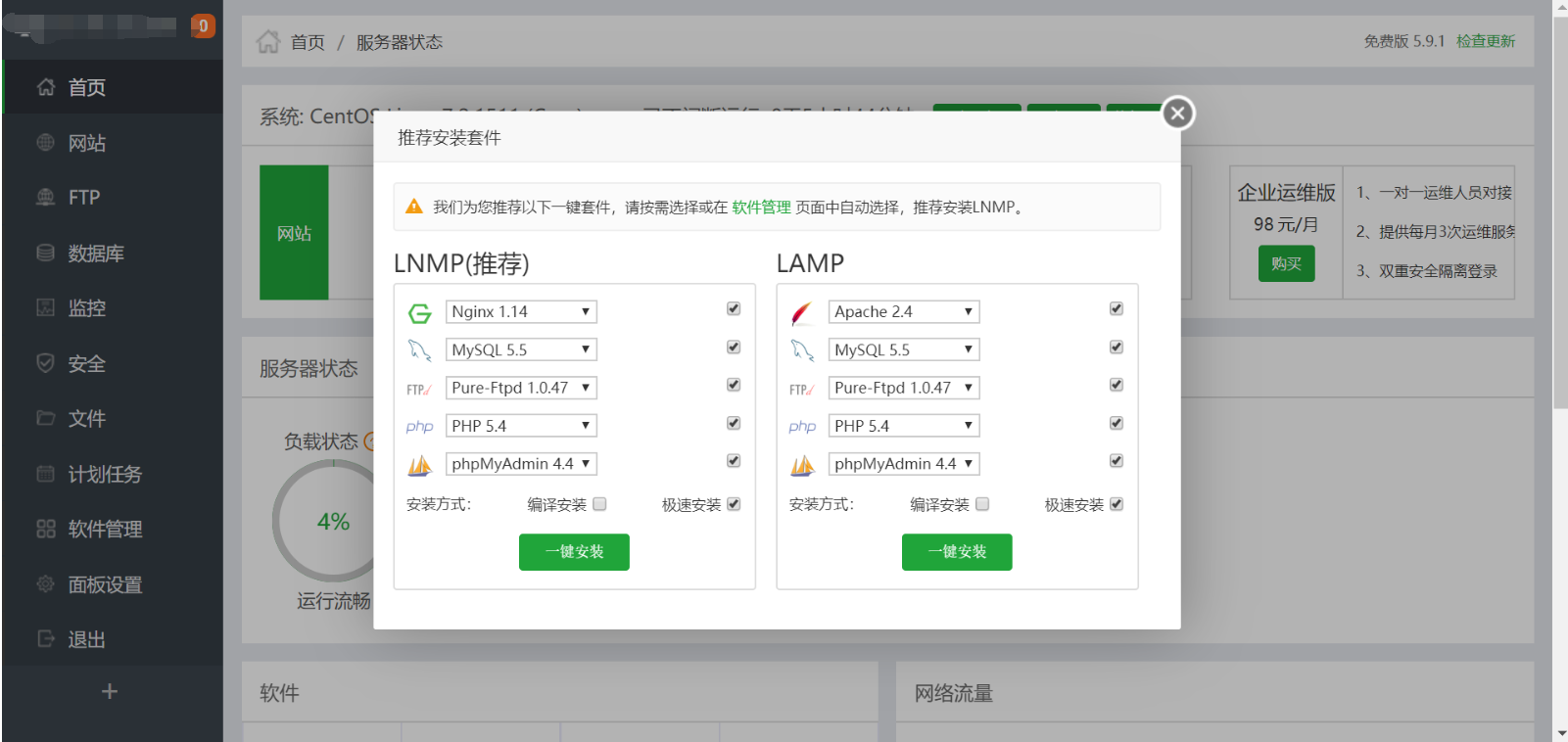
Task: Open LAMP phpMyAdmin 4.4 dropdown
Action: [x=904, y=464]
